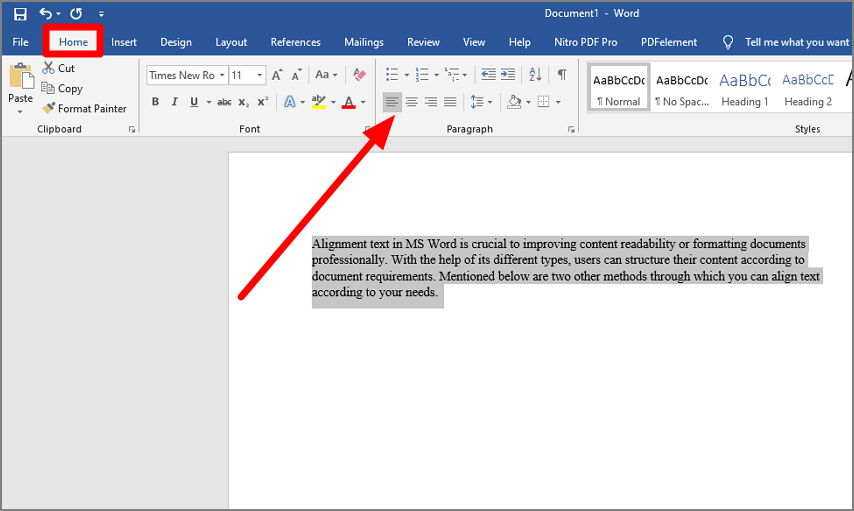Open the Nitro PDF Pro tab
The image size is (854, 511).
pos(585,42)
